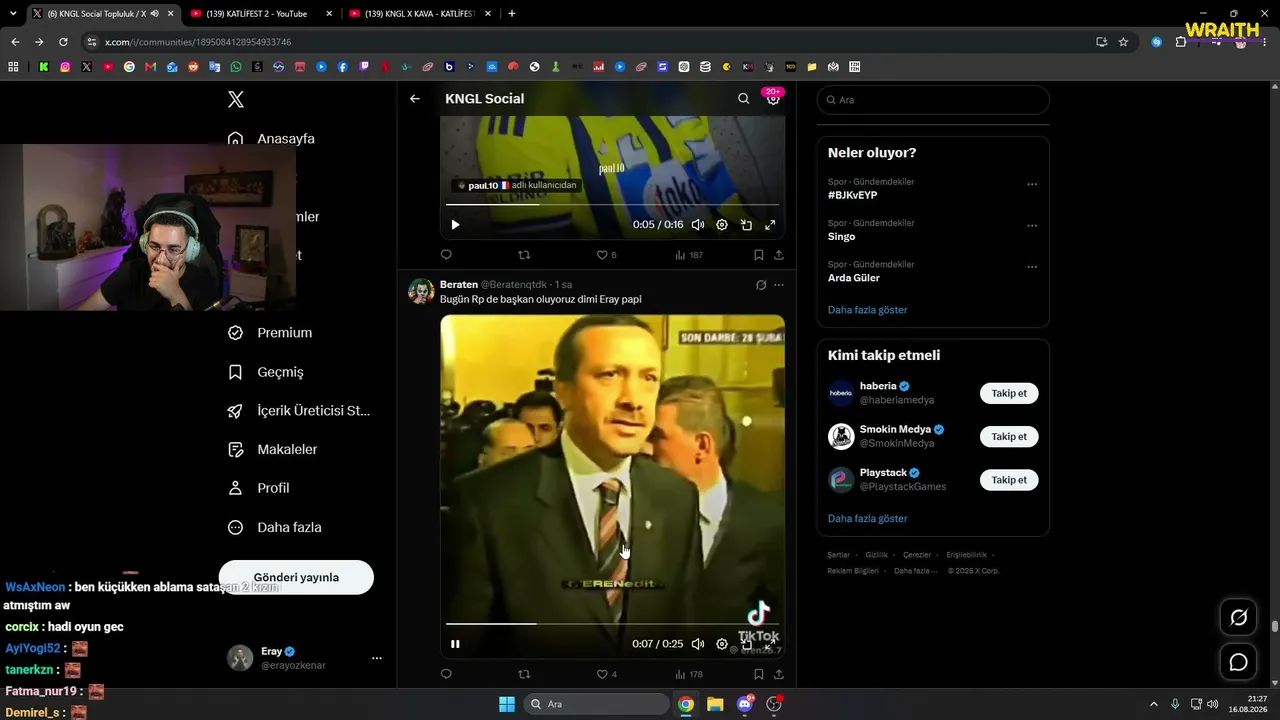Enter fullscreen on the 0:16 video
The height and width of the screenshot is (720, 1280).
coord(770,225)
